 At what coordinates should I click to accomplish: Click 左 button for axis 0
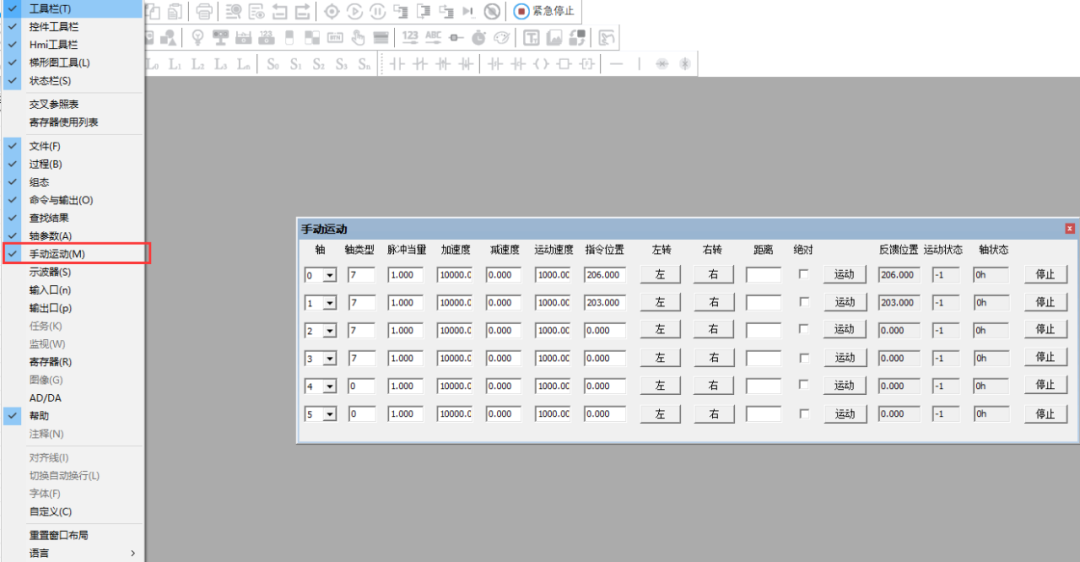[661, 274]
